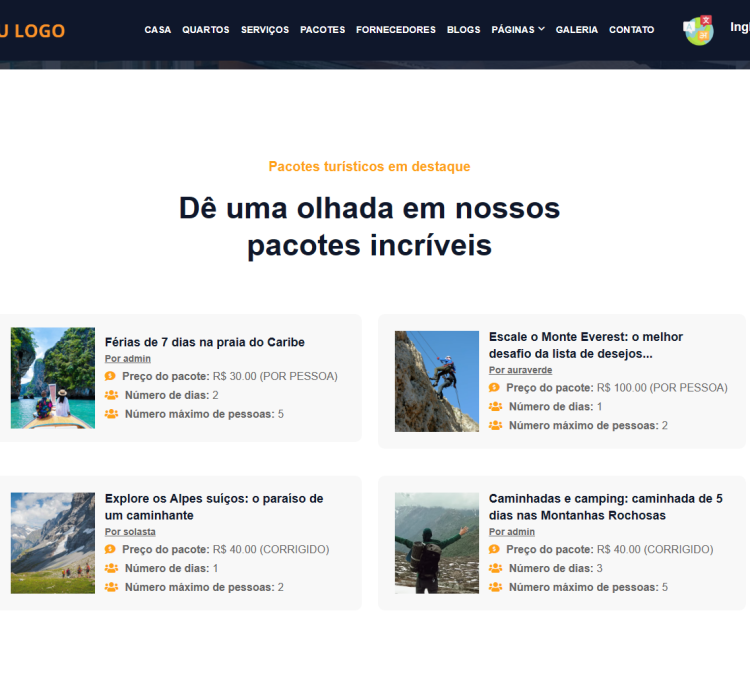Screen dimensions: 750x690
Task: Click max people icon on Everest package
Action: tap(496, 426)
